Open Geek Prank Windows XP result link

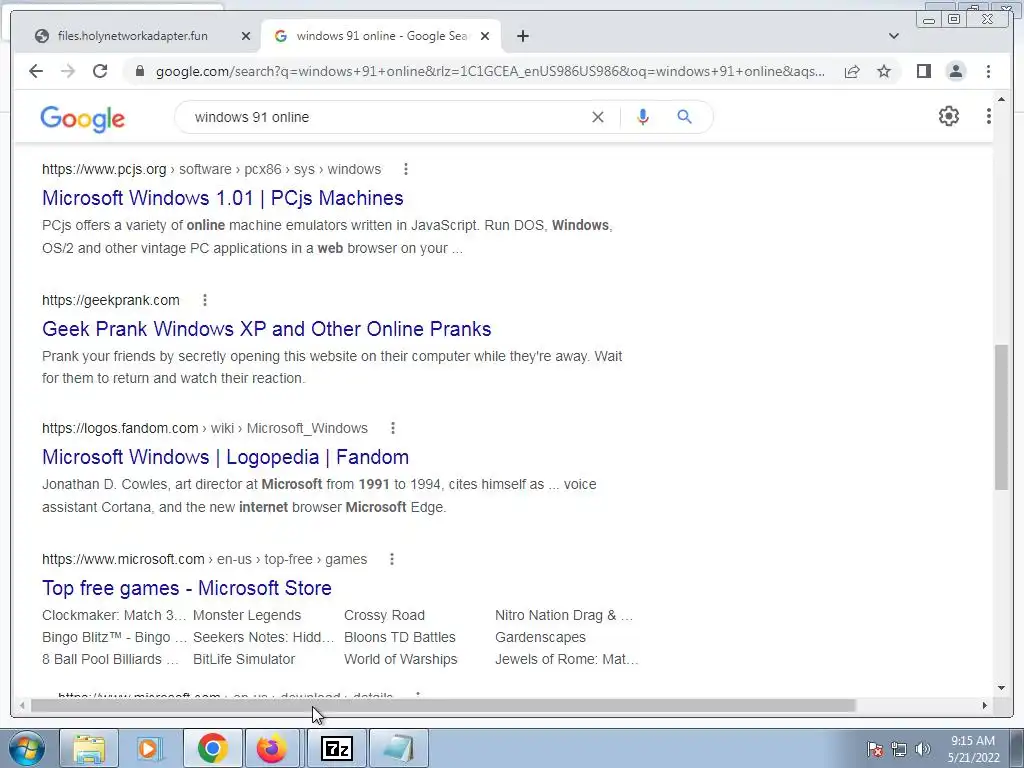pos(266,328)
